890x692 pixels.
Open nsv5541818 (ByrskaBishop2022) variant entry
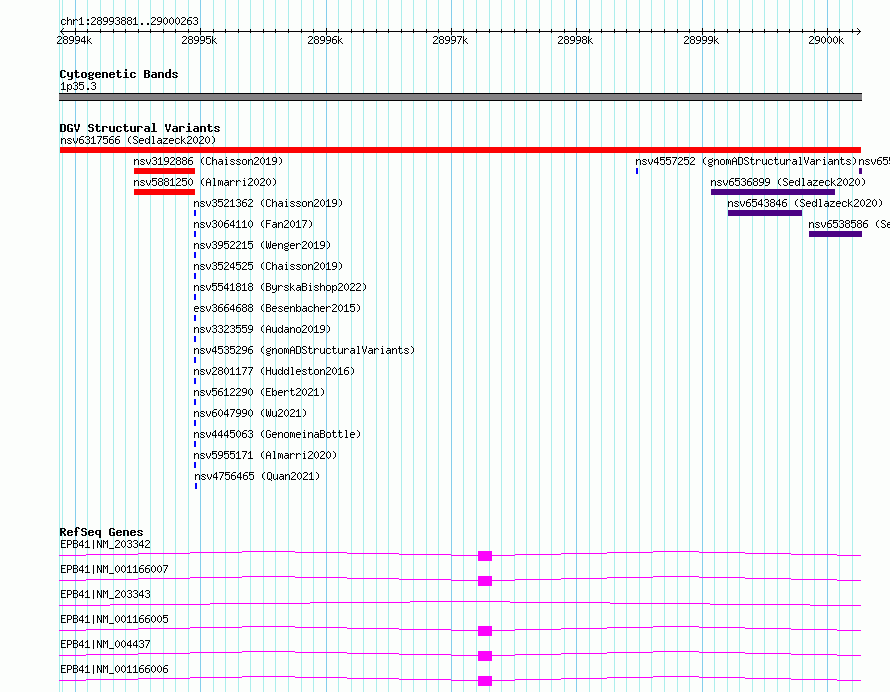pyautogui.click(x=280, y=287)
